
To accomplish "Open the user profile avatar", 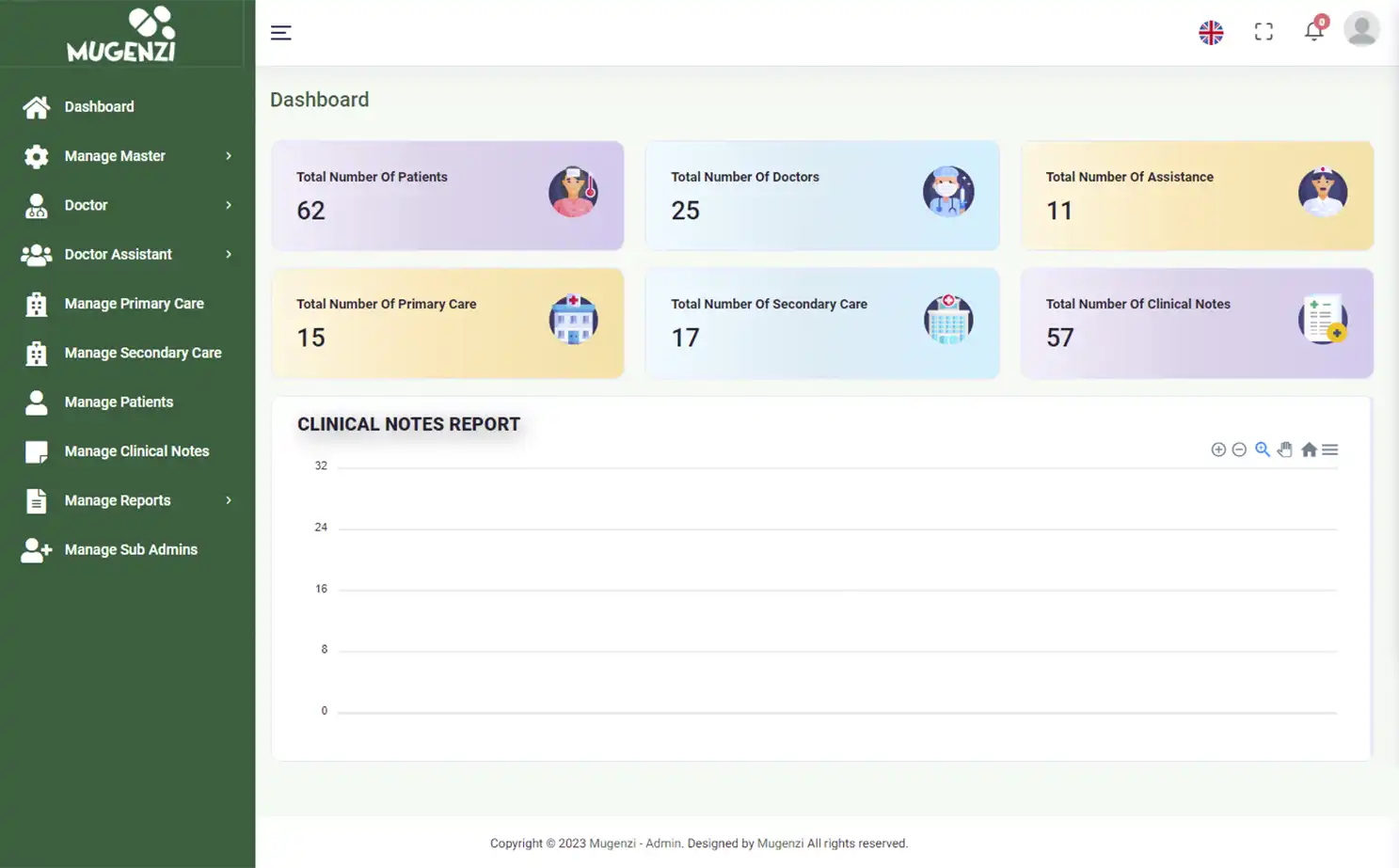I will [1361, 29].
